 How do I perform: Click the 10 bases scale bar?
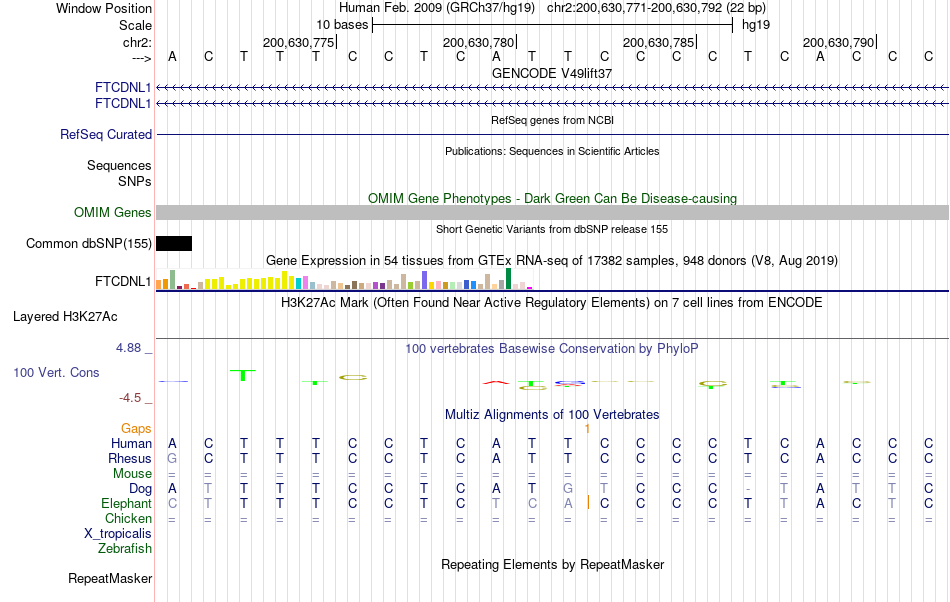coord(553,25)
